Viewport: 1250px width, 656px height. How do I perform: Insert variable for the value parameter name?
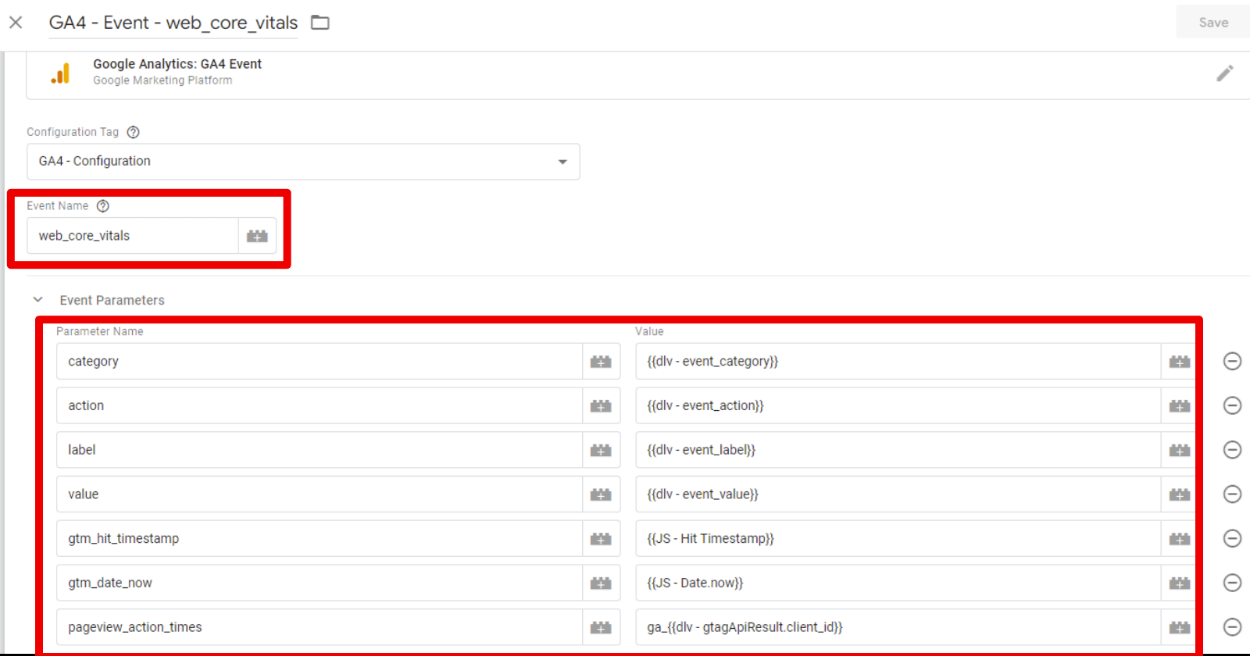pos(601,494)
